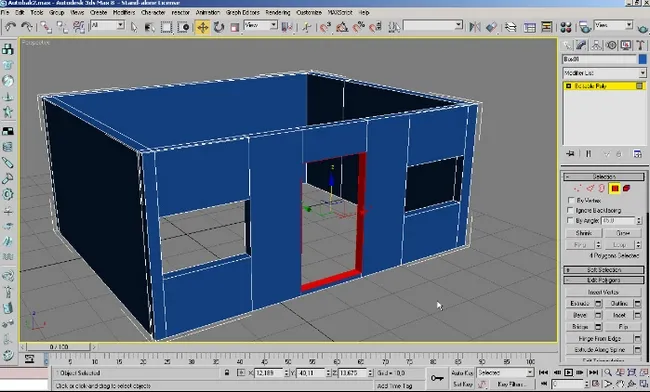Open the Graph Editors menu

pos(243,12)
